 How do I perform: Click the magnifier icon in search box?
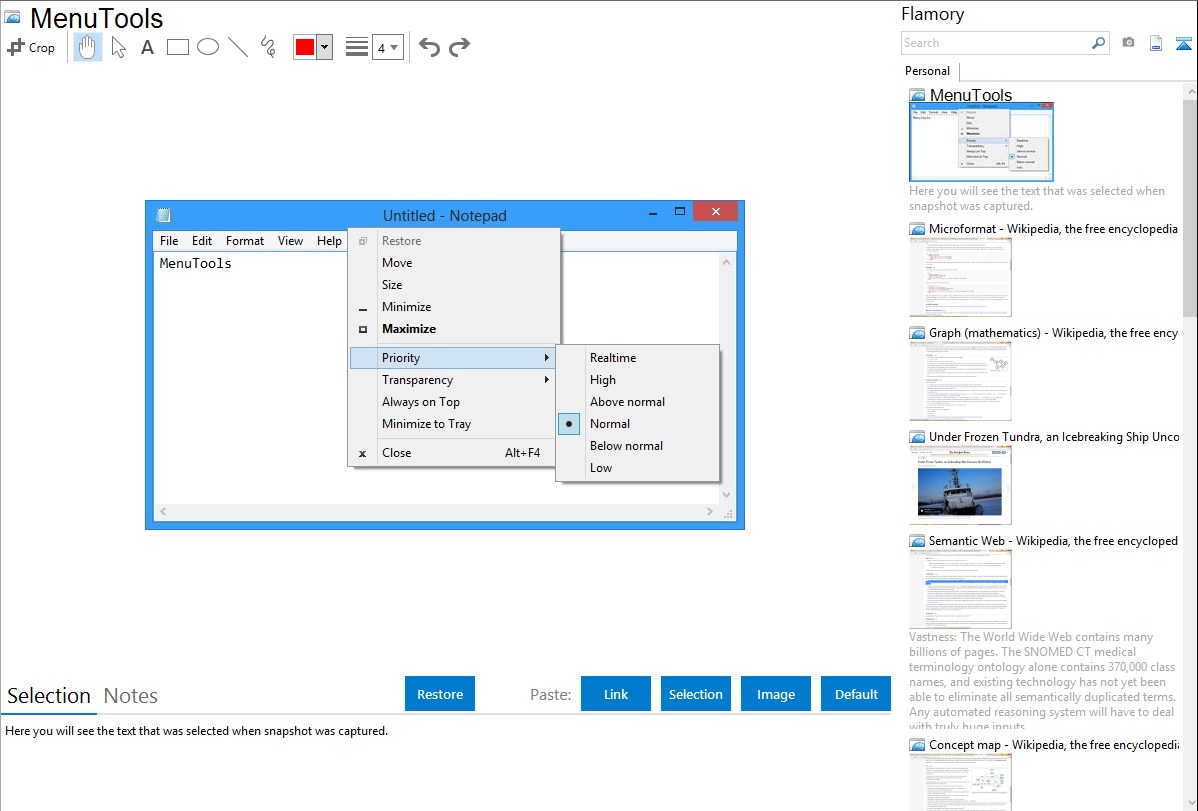[x=1098, y=43]
